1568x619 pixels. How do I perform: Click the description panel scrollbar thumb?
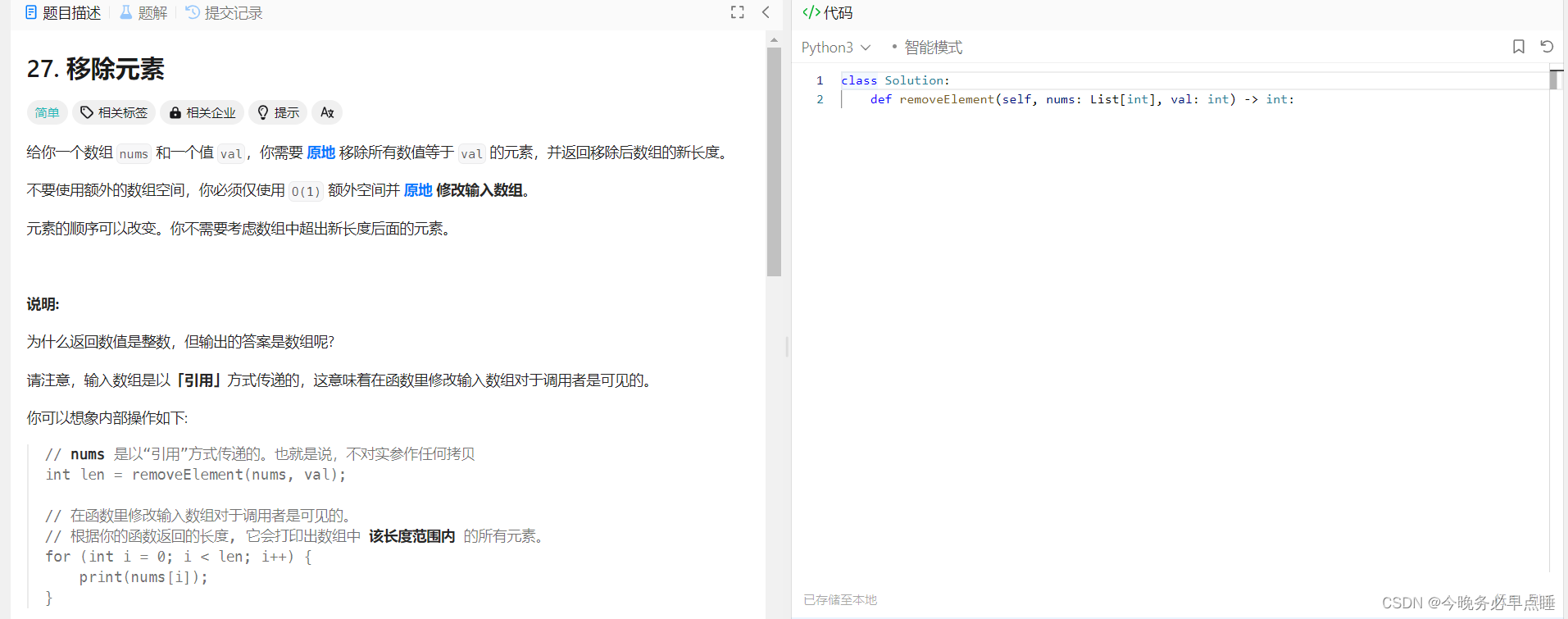click(x=774, y=162)
